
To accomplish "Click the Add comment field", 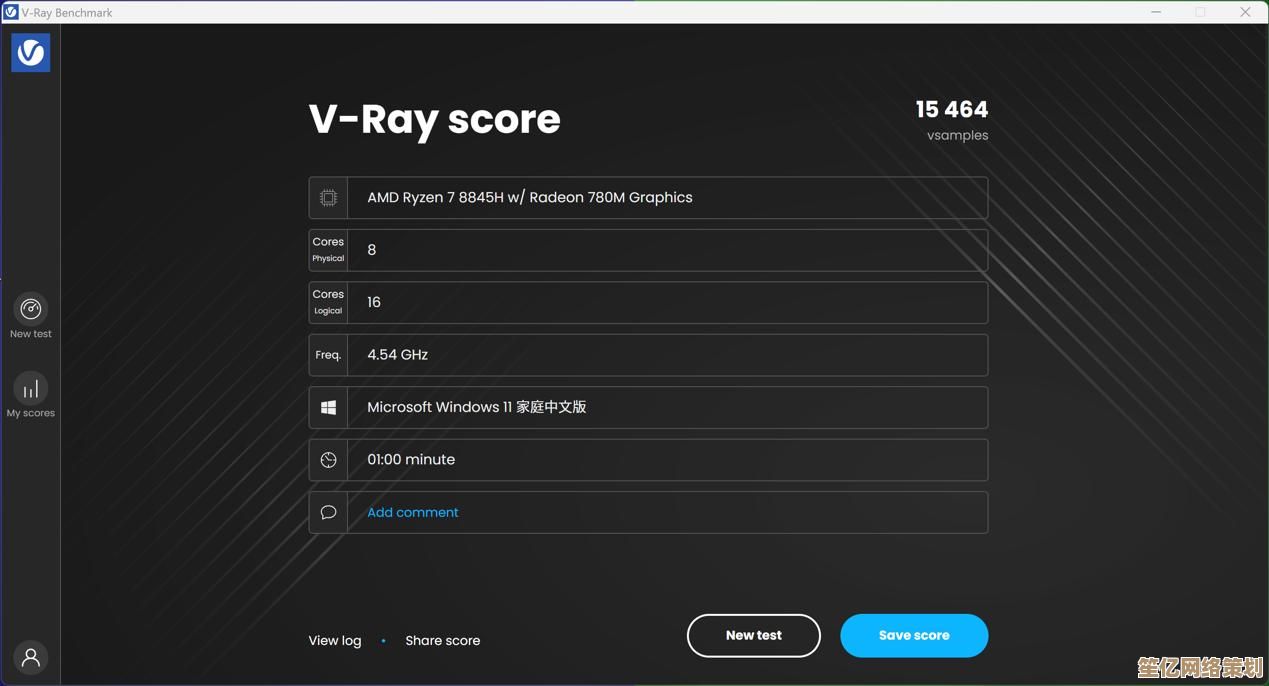I will [x=648, y=512].
